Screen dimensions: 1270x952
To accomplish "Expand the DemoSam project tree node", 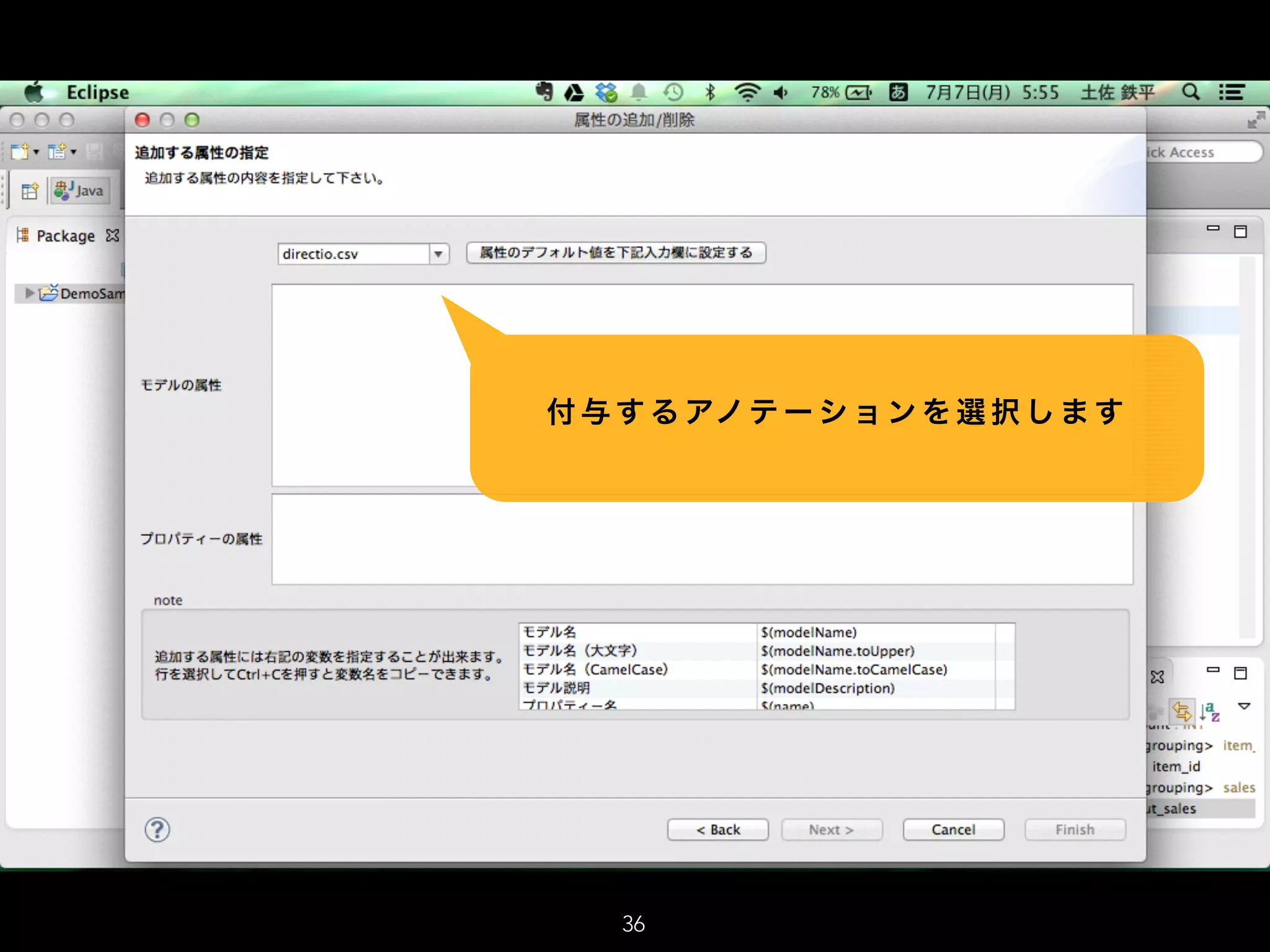I will [x=29, y=293].
